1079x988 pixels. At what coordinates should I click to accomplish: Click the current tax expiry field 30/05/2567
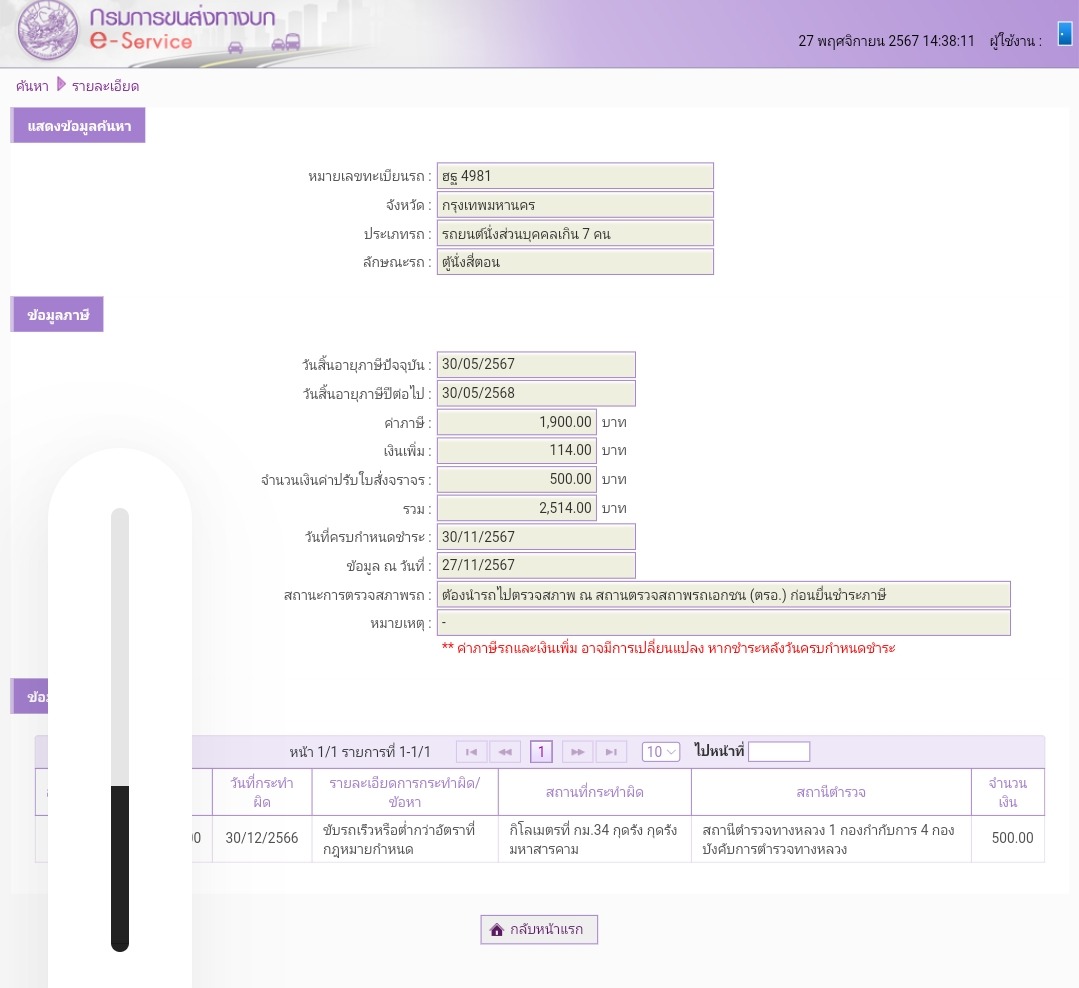tap(536, 364)
